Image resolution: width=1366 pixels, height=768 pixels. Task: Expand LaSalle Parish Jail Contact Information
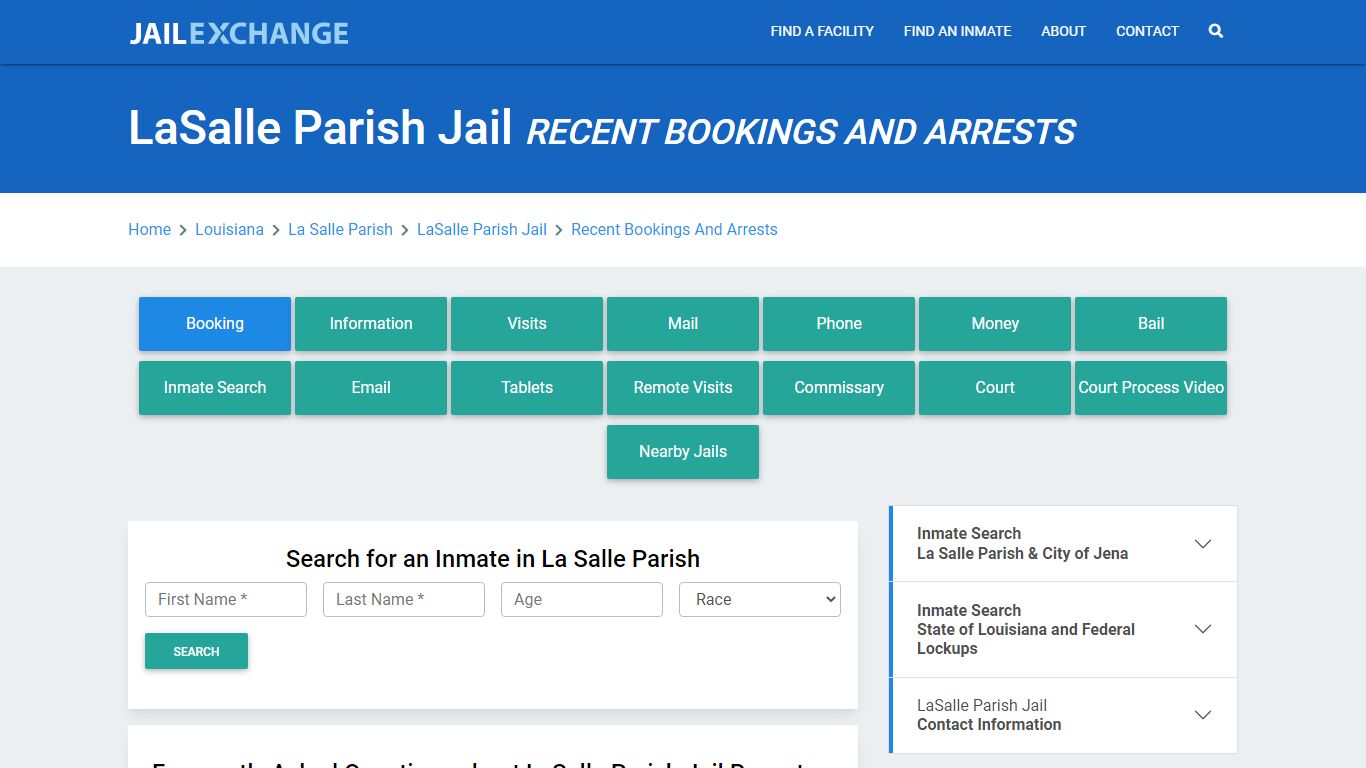[x=1064, y=715]
